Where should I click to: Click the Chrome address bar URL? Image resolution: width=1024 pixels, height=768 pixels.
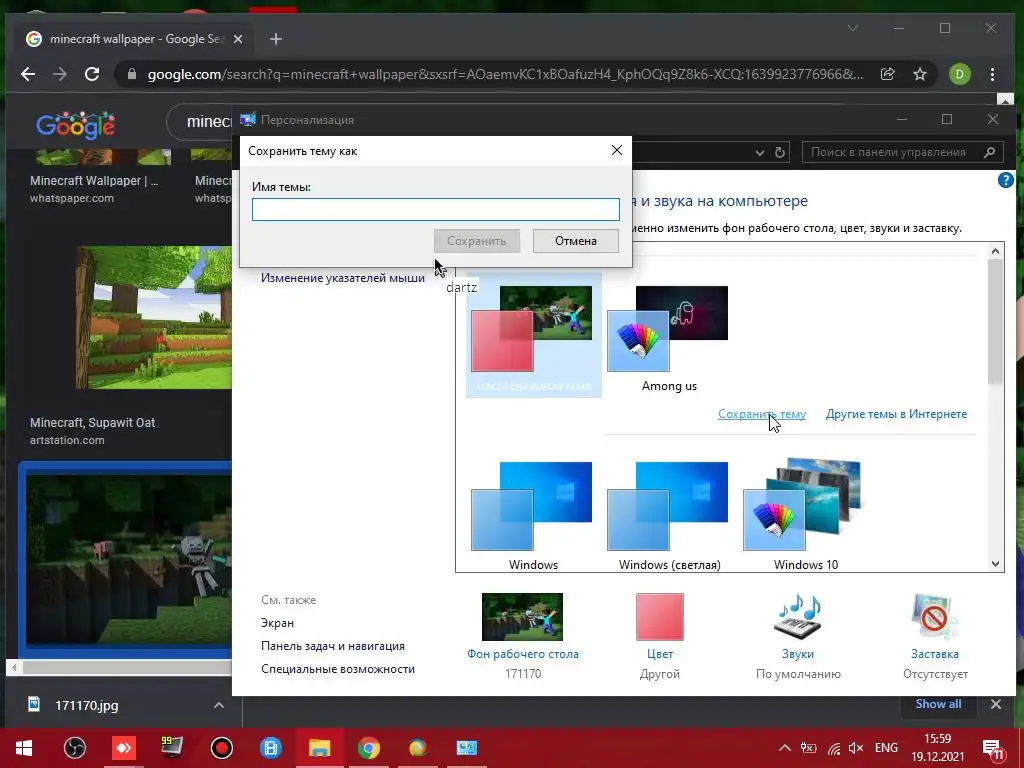click(x=505, y=74)
